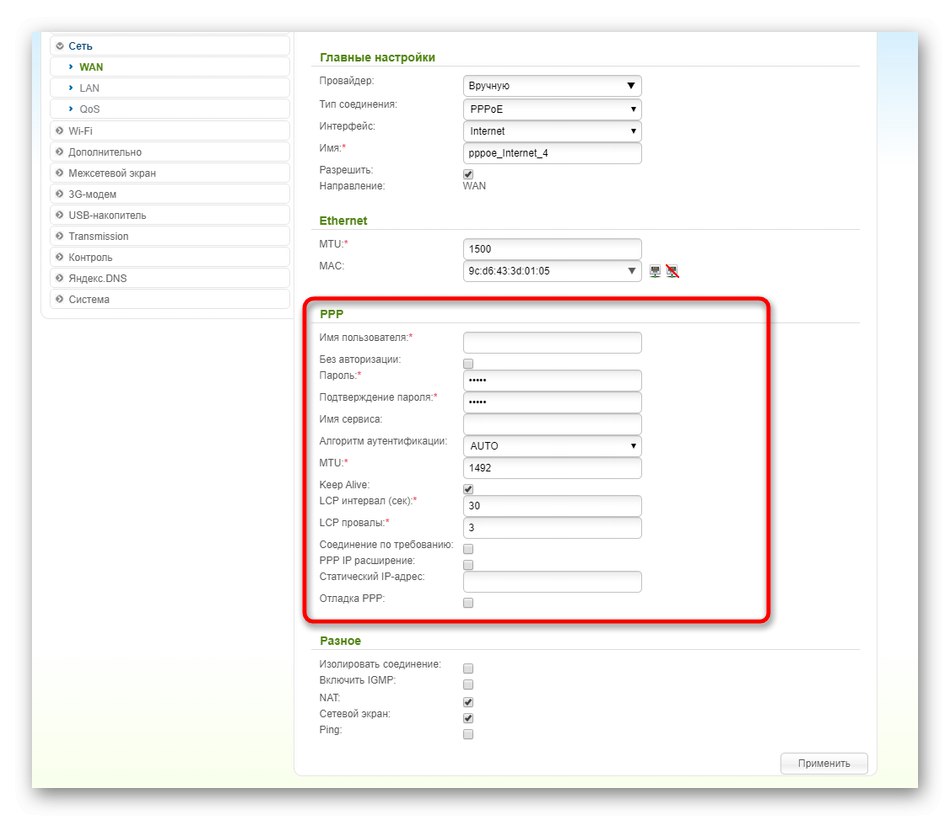Toggle the Разрешить checkbox
The width and height of the screenshot is (950, 820).
(x=468, y=175)
